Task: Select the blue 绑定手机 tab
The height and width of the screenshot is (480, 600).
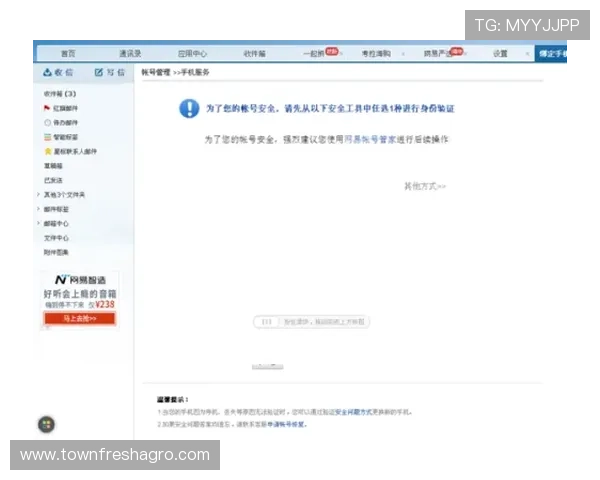Action: (x=551, y=54)
